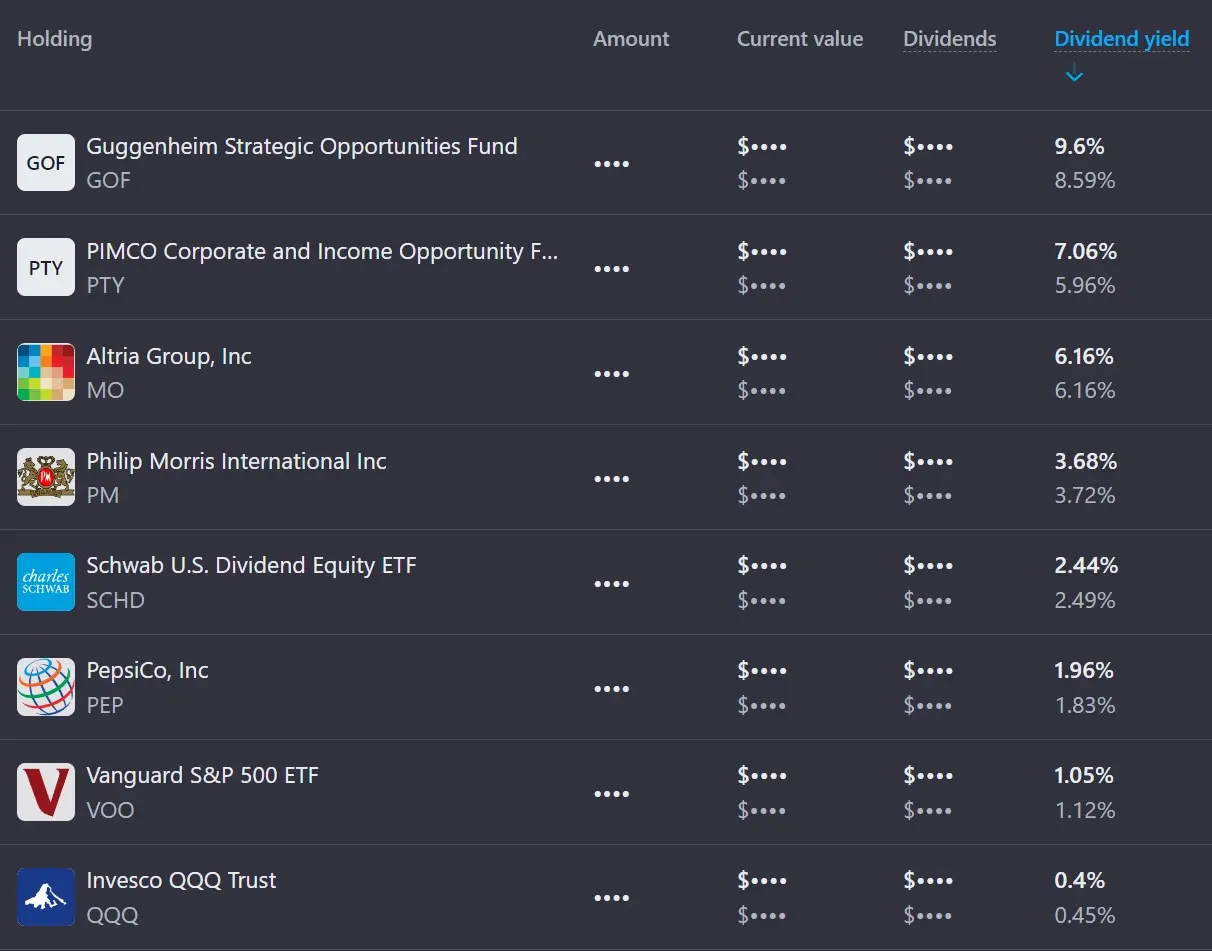Viewport: 1212px width, 951px height.
Task: Open Altria Group, Inc holding
Action: (169, 356)
